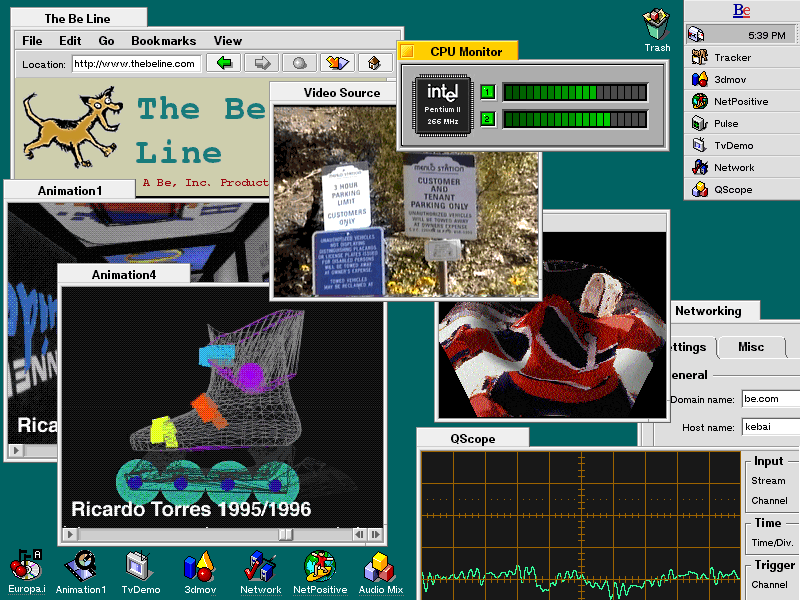
Task: Click the Intel Pentium II chip graphic
Action: 442,105
